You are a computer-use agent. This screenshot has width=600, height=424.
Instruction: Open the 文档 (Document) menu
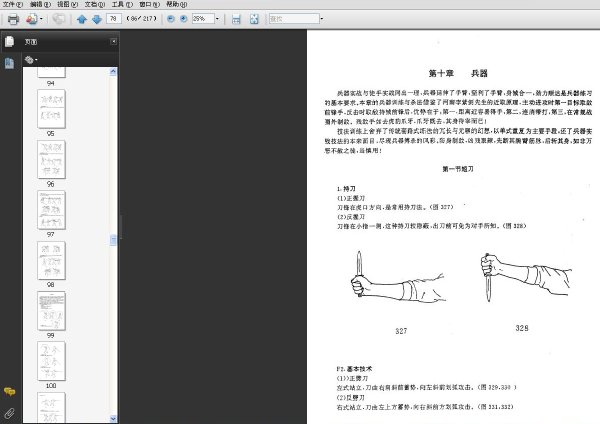95,4
